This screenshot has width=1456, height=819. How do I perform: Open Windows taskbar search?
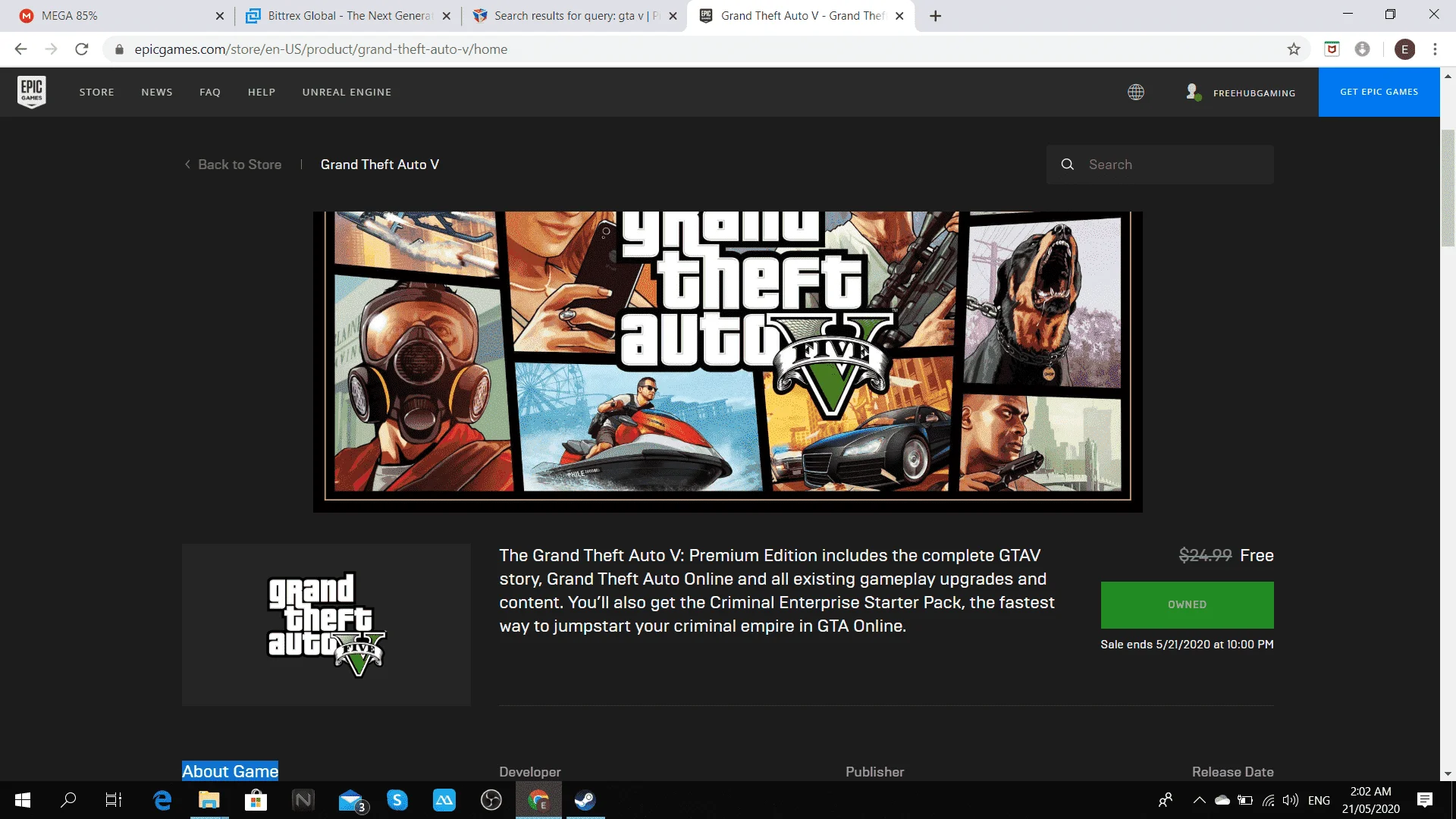(x=68, y=800)
